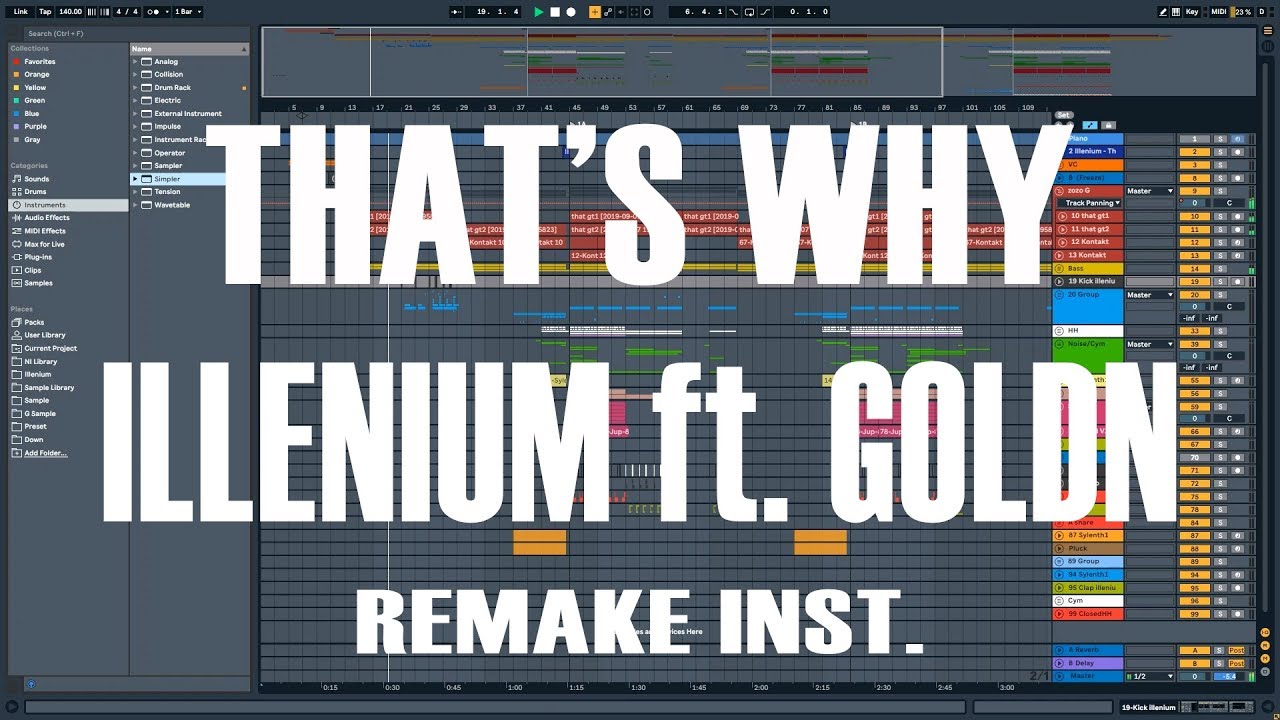This screenshot has width=1280, height=720.
Task: Open Track Panning automation chooser
Action: [x=1088, y=203]
